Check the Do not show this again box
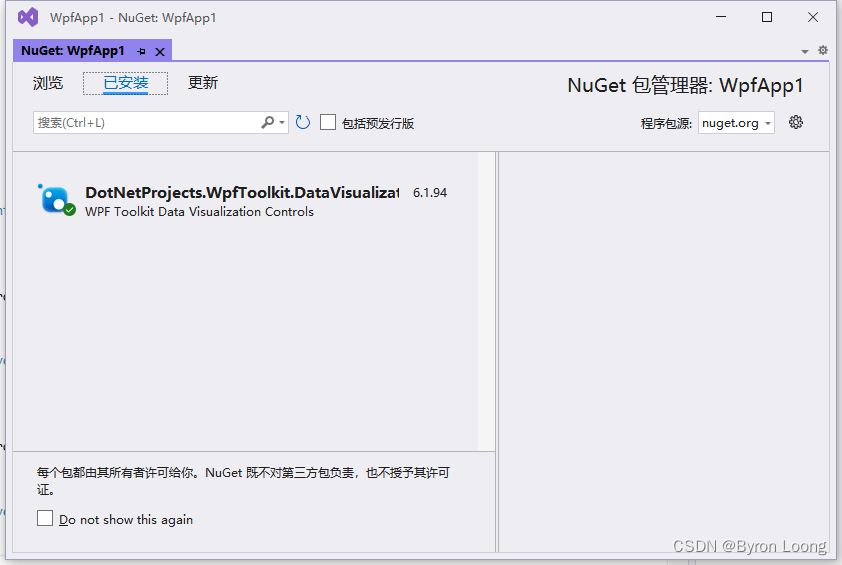The height and width of the screenshot is (565, 842). pyautogui.click(x=45, y=518)
